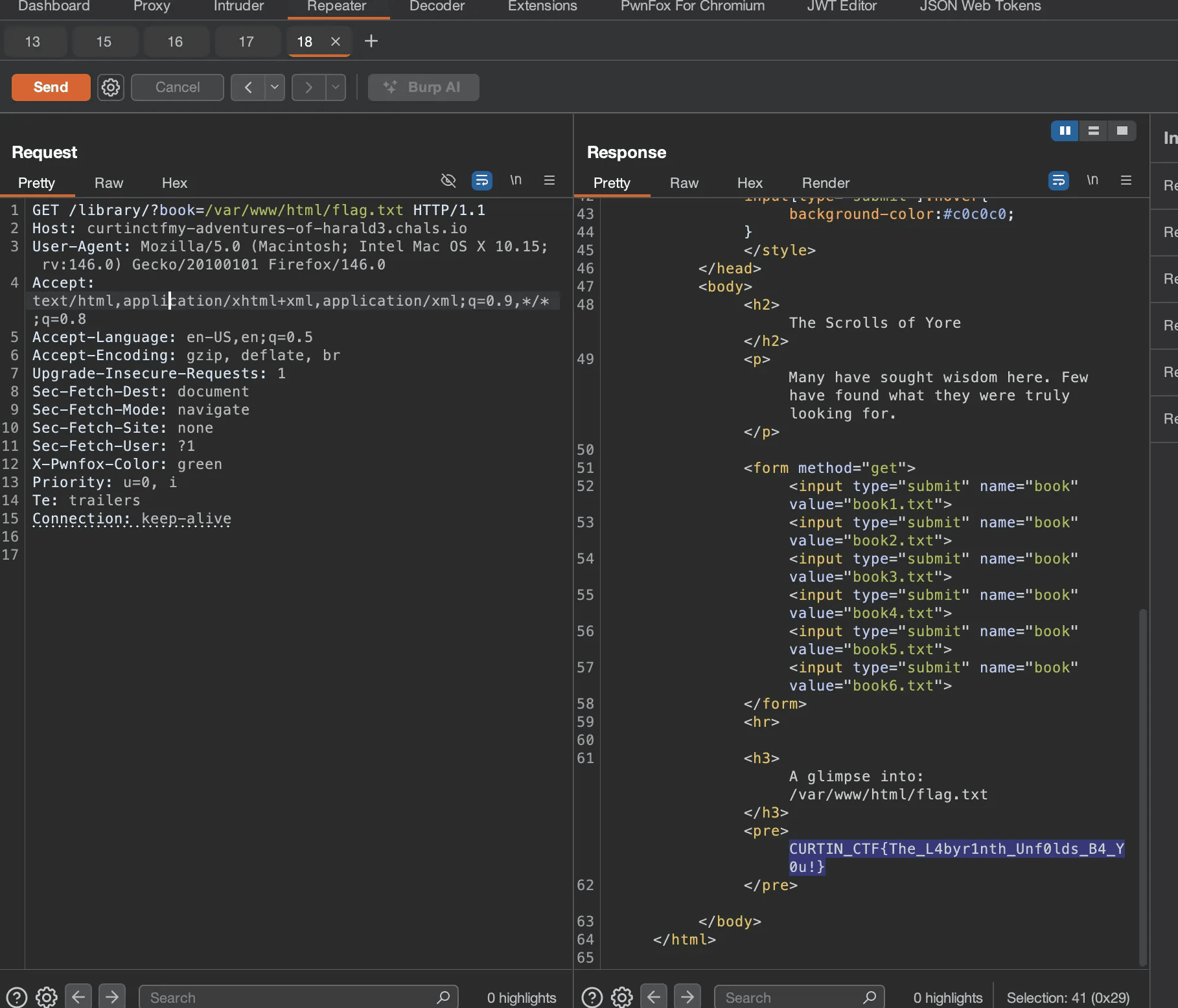Open the Request panel hamburger menu
Screen dimensions: 1178x1008
[549, 181]
